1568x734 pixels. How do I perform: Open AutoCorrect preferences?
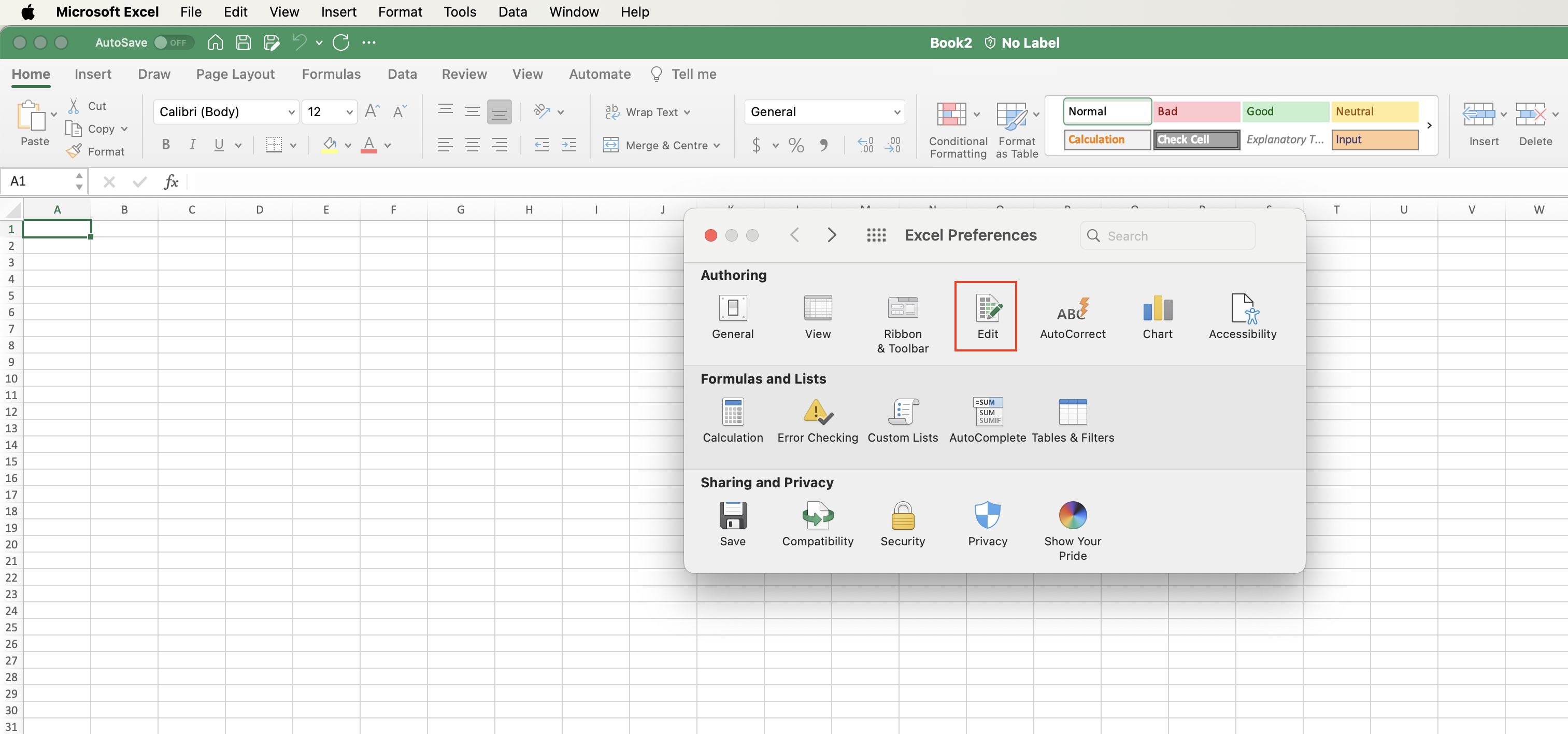tap(1072, 317)
